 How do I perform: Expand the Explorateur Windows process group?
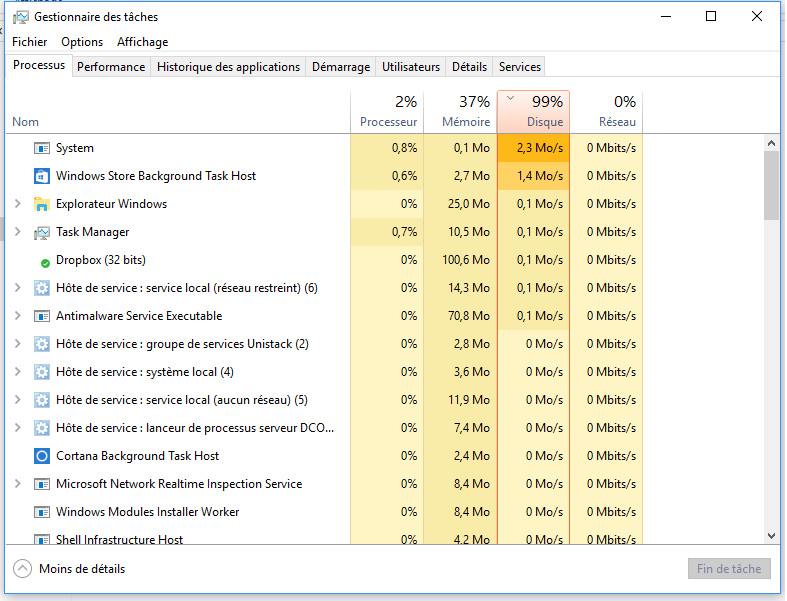click(17, 204)
